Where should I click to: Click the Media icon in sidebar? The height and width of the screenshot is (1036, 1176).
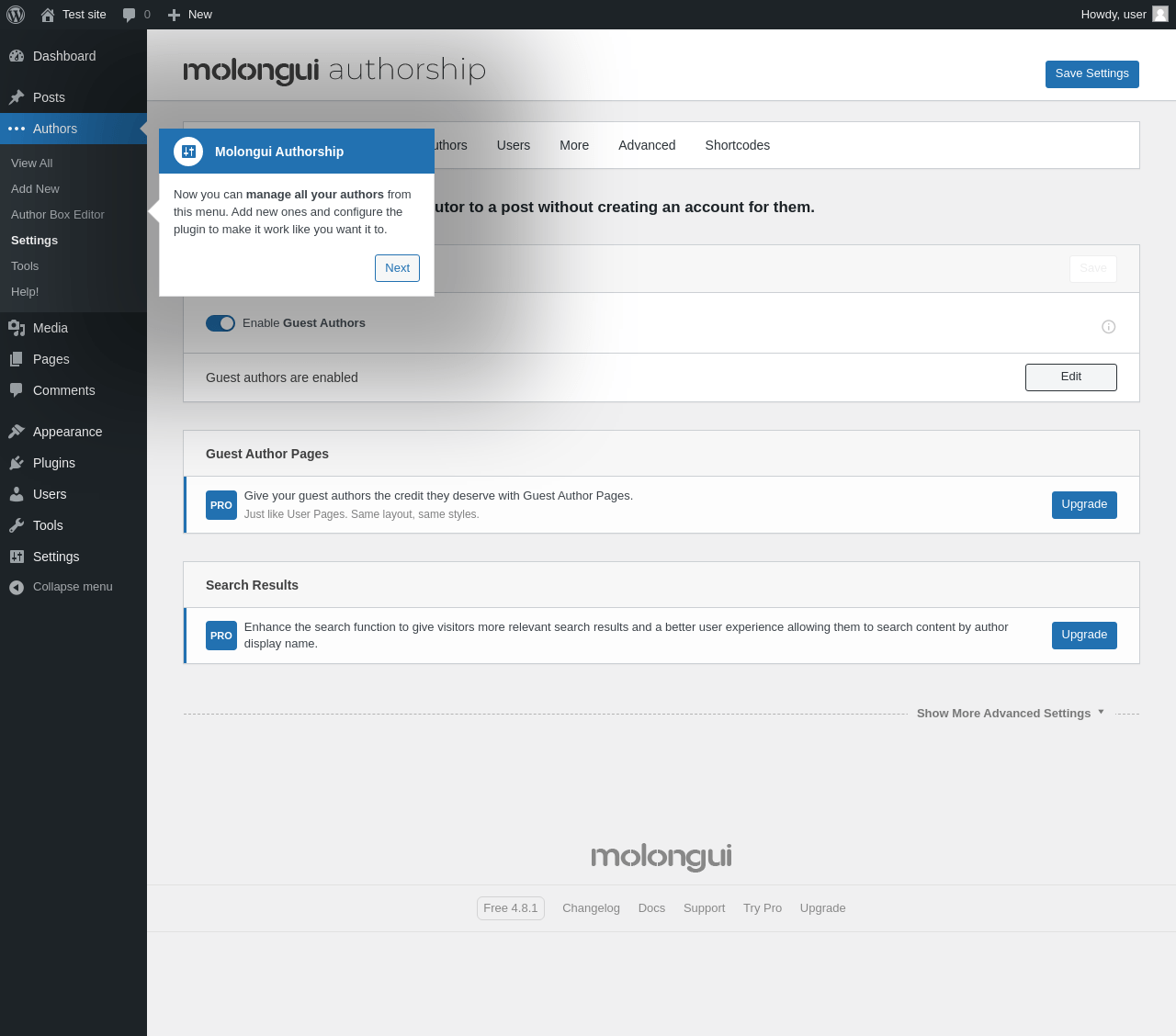(17, 328)
